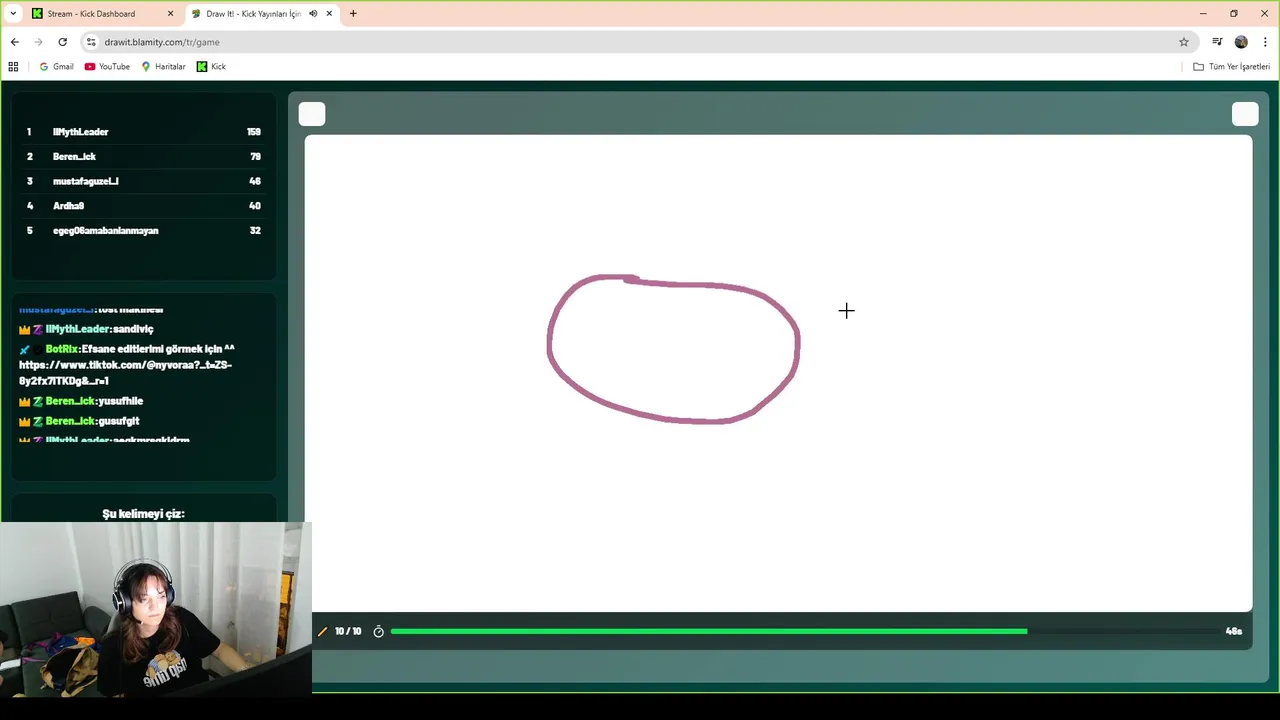Click the Z badge beside yusufhile message

[x=38, y=401]
